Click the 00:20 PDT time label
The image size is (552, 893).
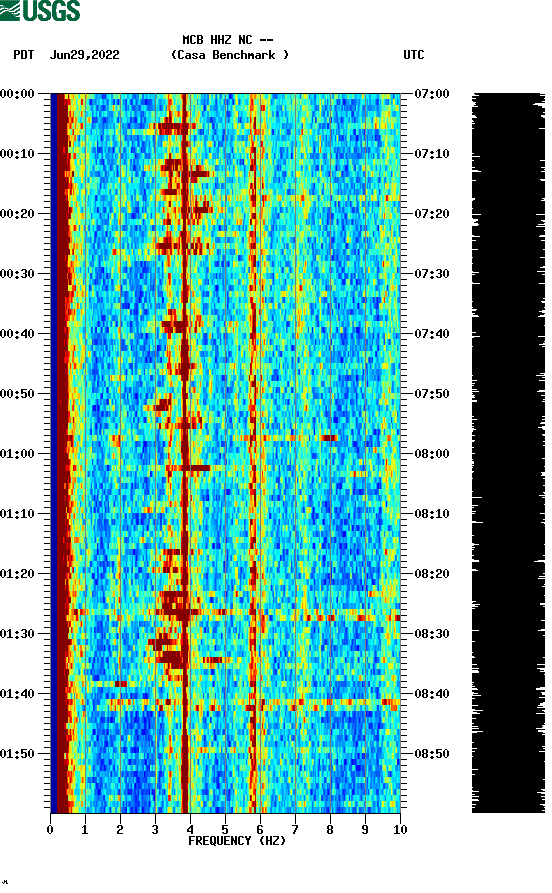coord(17,214)
